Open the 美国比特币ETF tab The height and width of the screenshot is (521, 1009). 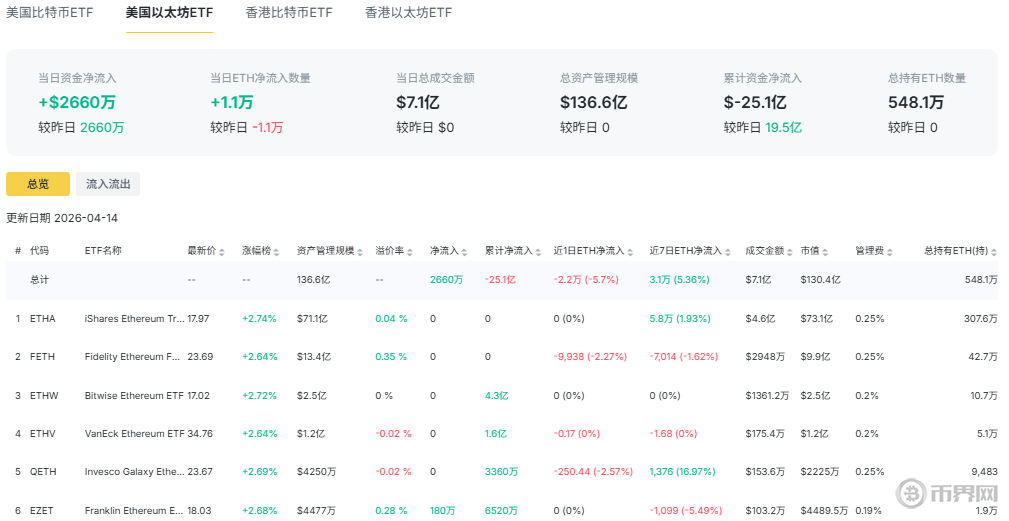50,12
